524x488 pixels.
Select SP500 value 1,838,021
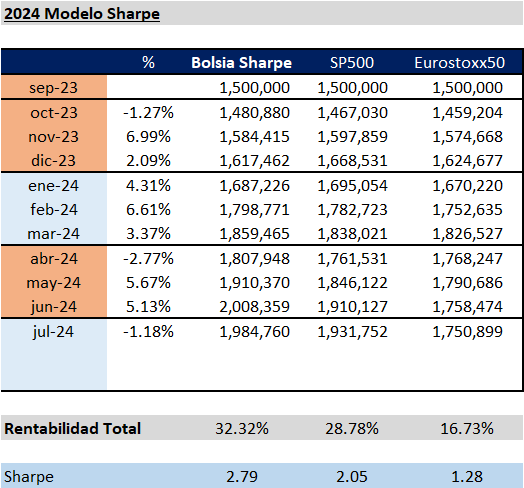353,234
